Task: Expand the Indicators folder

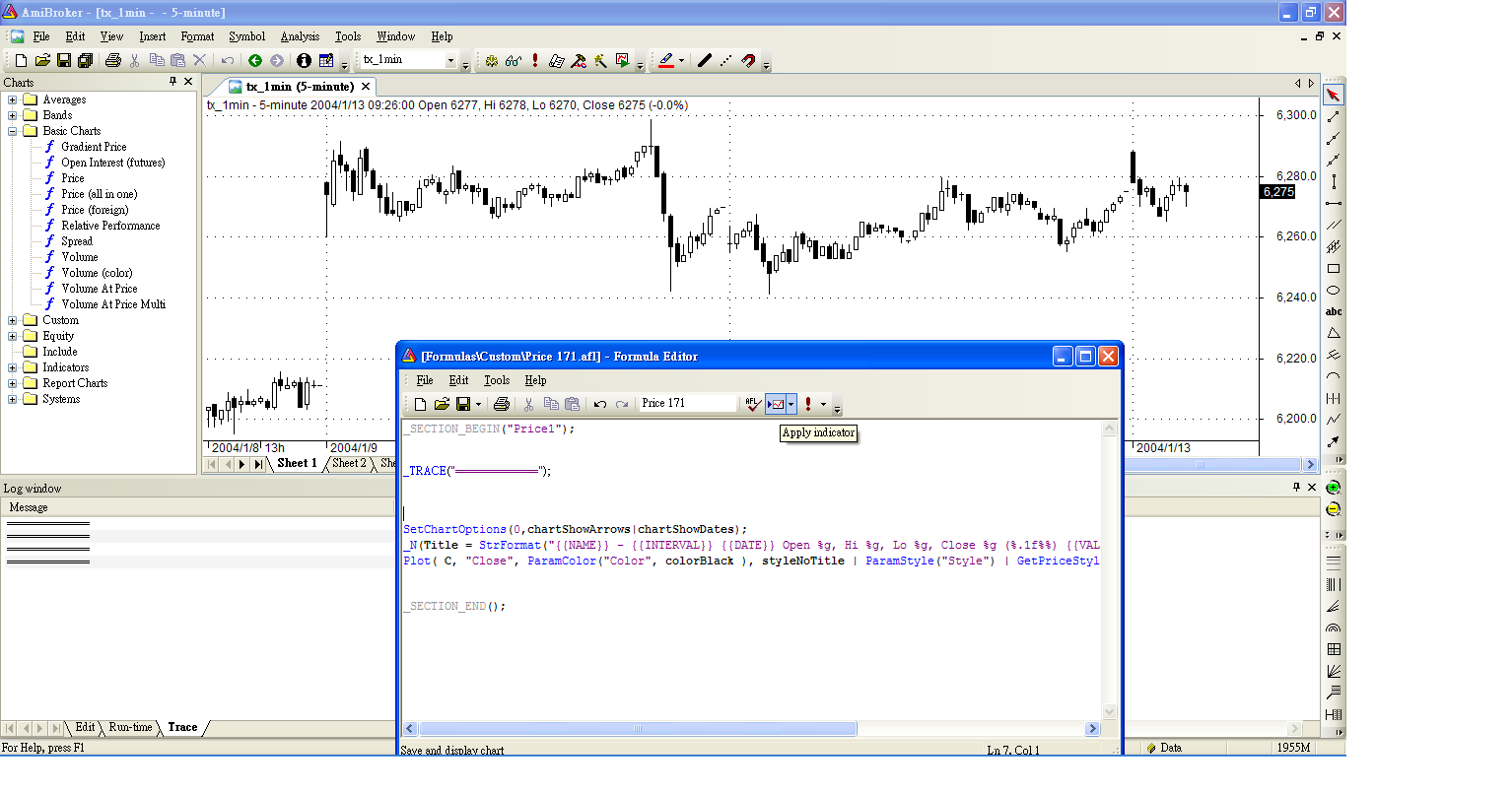Action: coord(12,367)
